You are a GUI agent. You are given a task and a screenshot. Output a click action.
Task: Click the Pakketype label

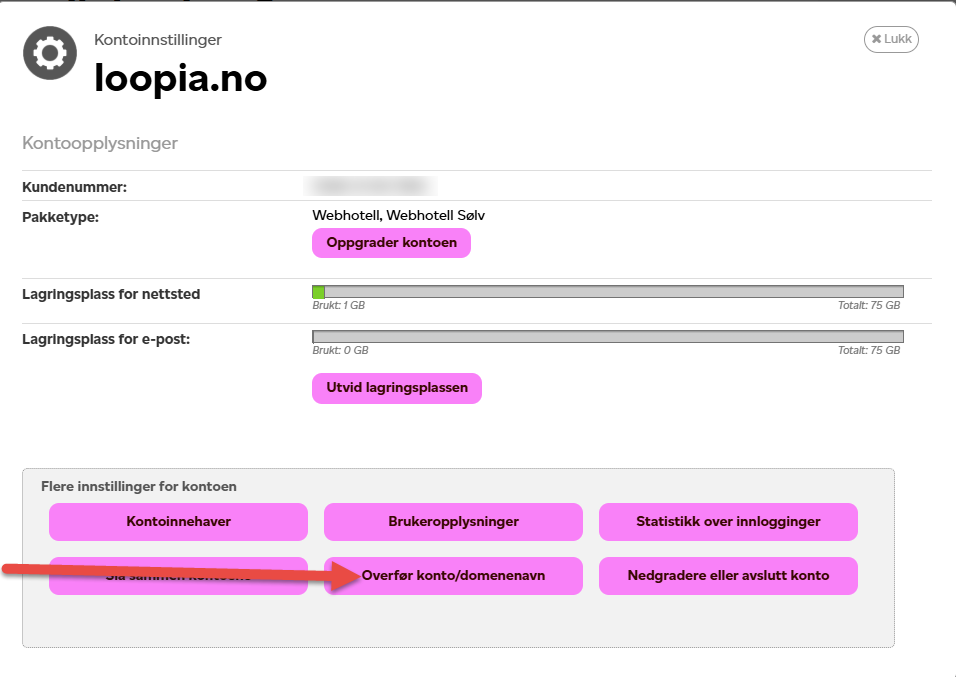(60, 217)
